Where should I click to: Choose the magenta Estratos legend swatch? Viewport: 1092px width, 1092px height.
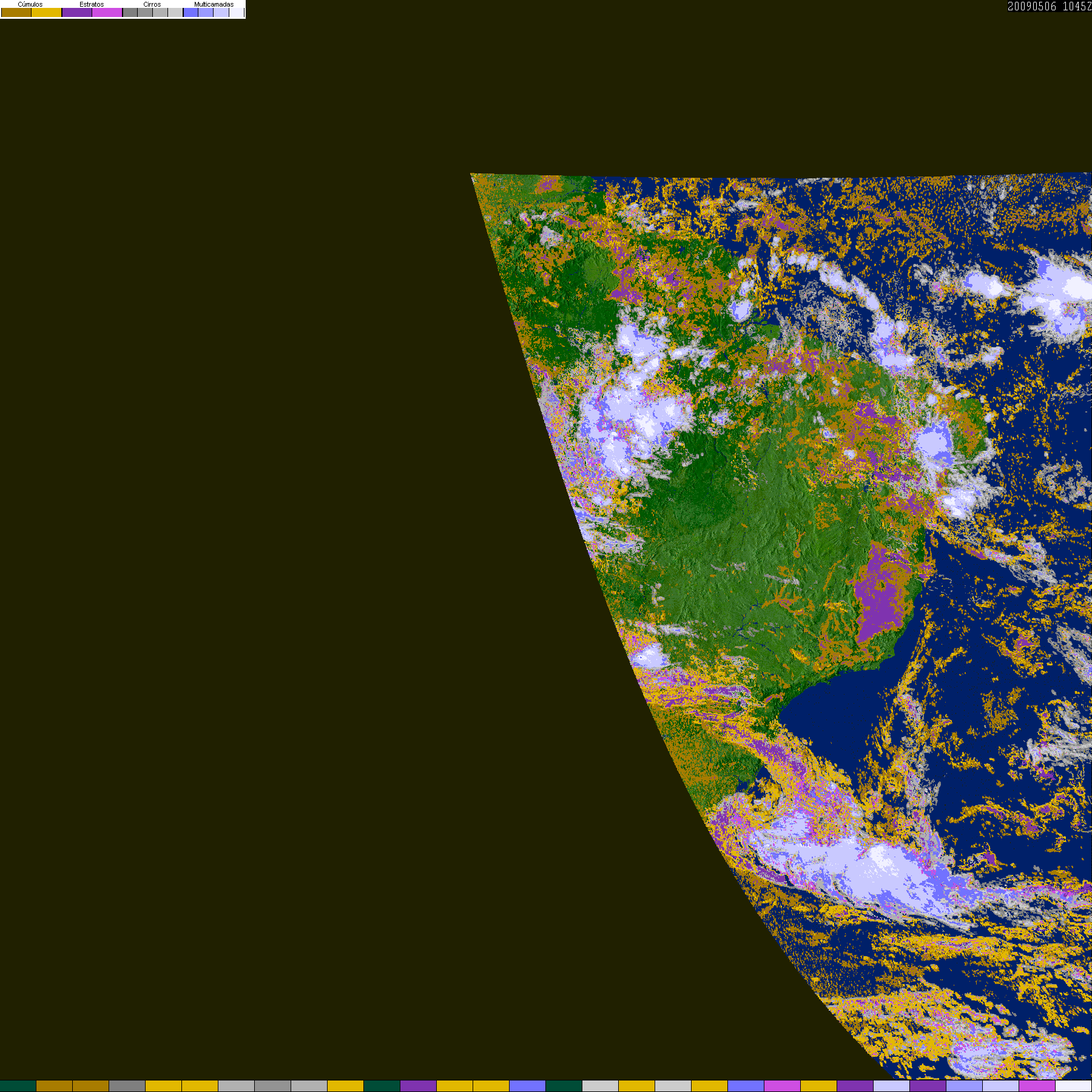(107, 13)
